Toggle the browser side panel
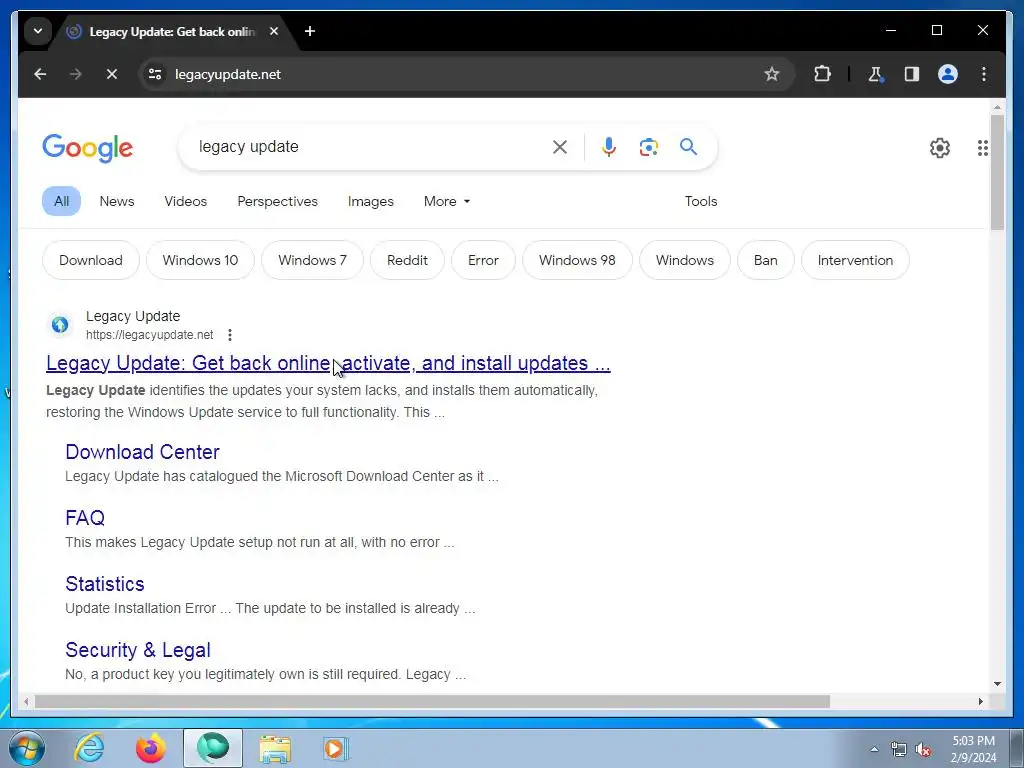This screenshot has height=768, width=1024. (x=912, y=74)
